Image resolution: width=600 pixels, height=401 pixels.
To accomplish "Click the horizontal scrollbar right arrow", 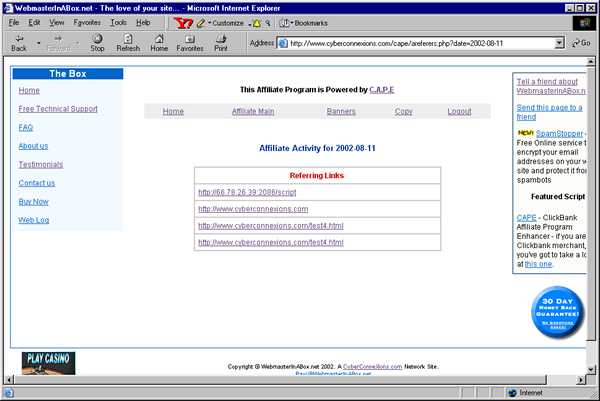I will [581, 380].
